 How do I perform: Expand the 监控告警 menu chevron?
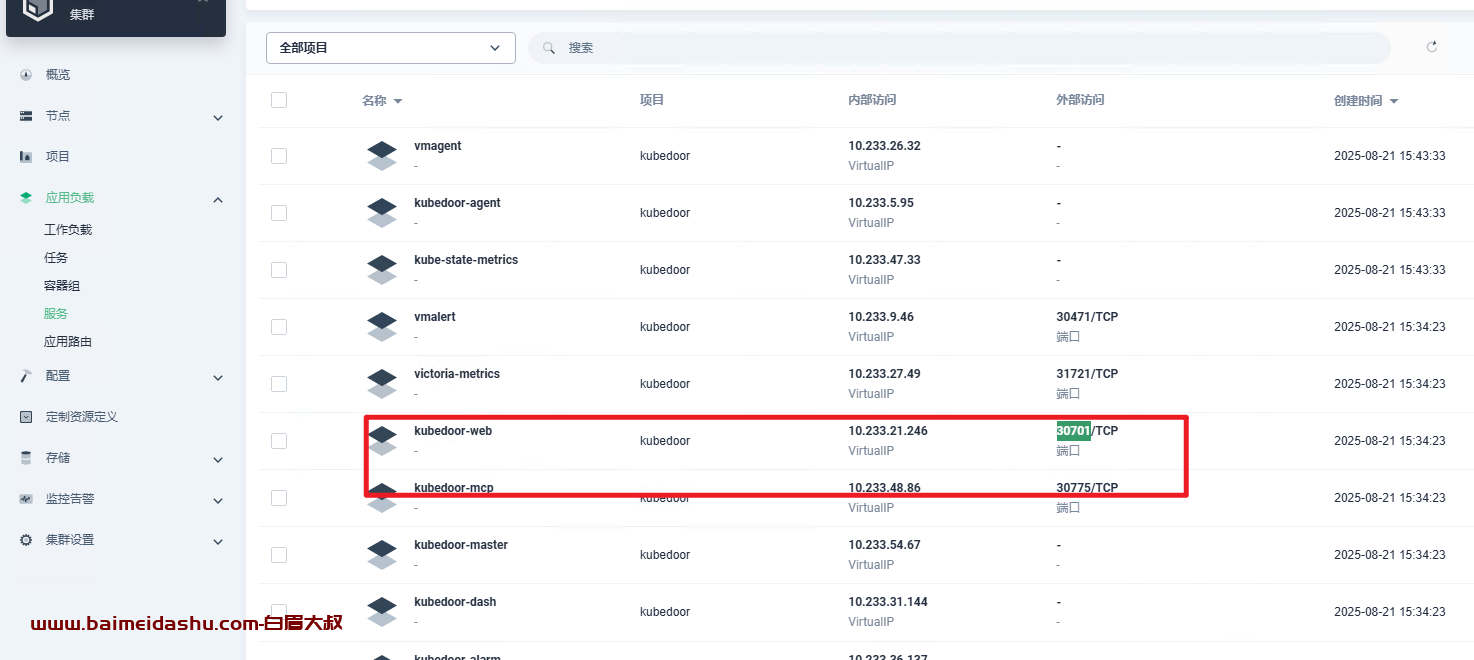[x=218, y=500]
